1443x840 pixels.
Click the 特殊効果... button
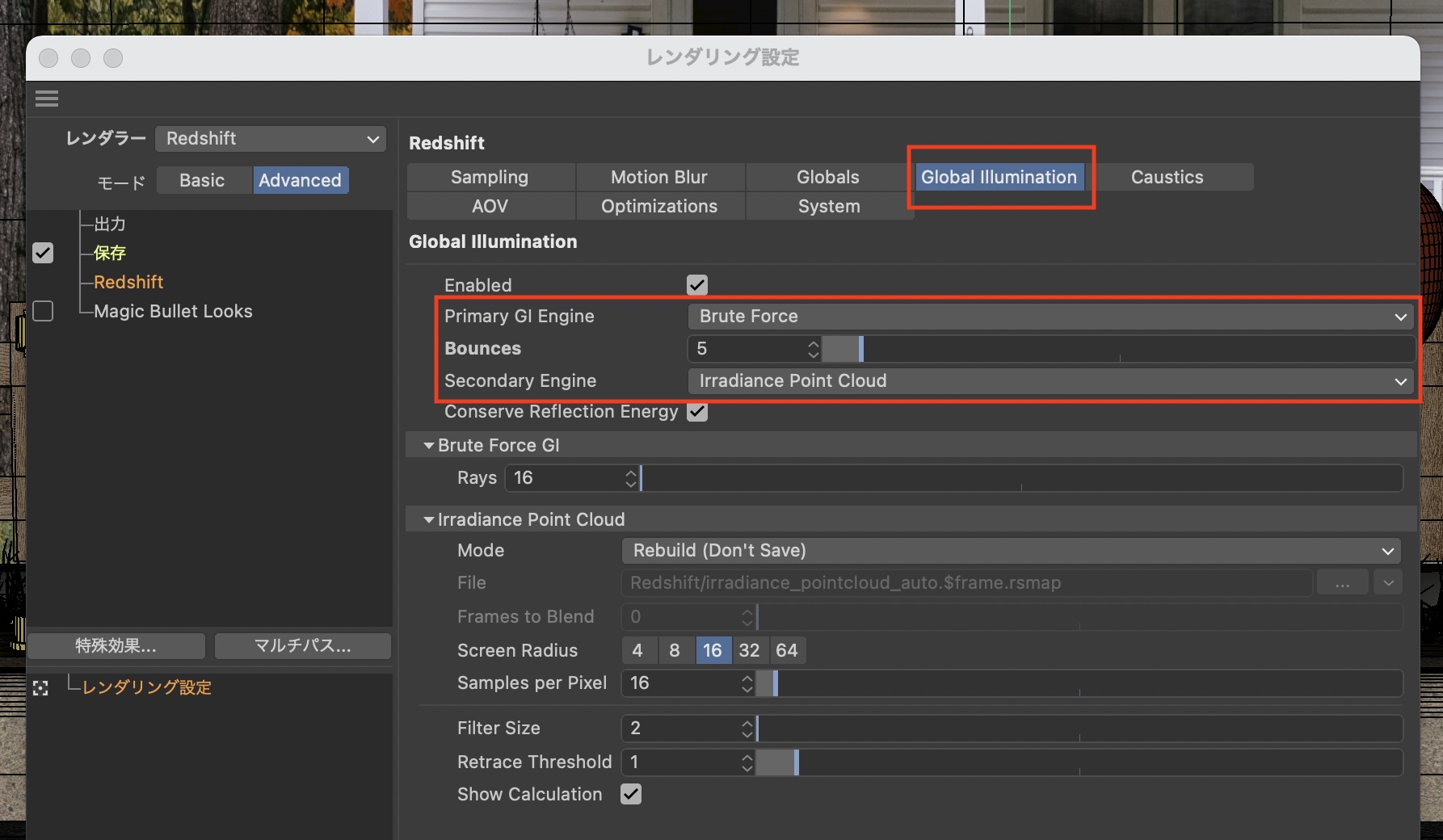tap(116, 646)
